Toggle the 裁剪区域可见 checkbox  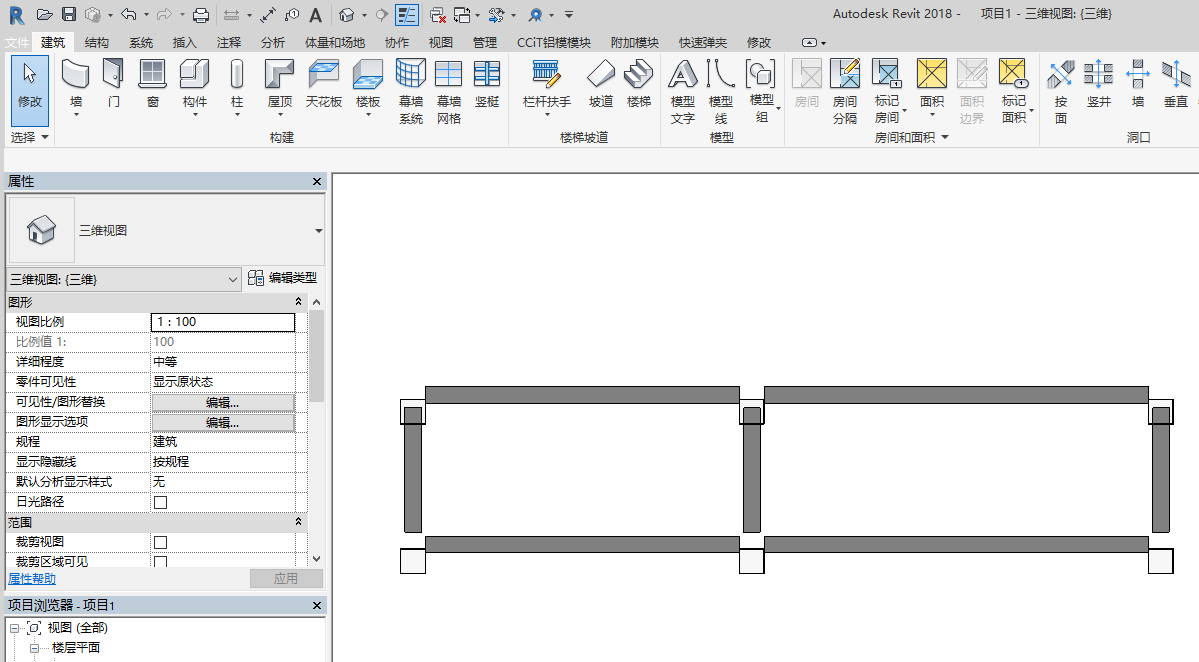(161, 562)
